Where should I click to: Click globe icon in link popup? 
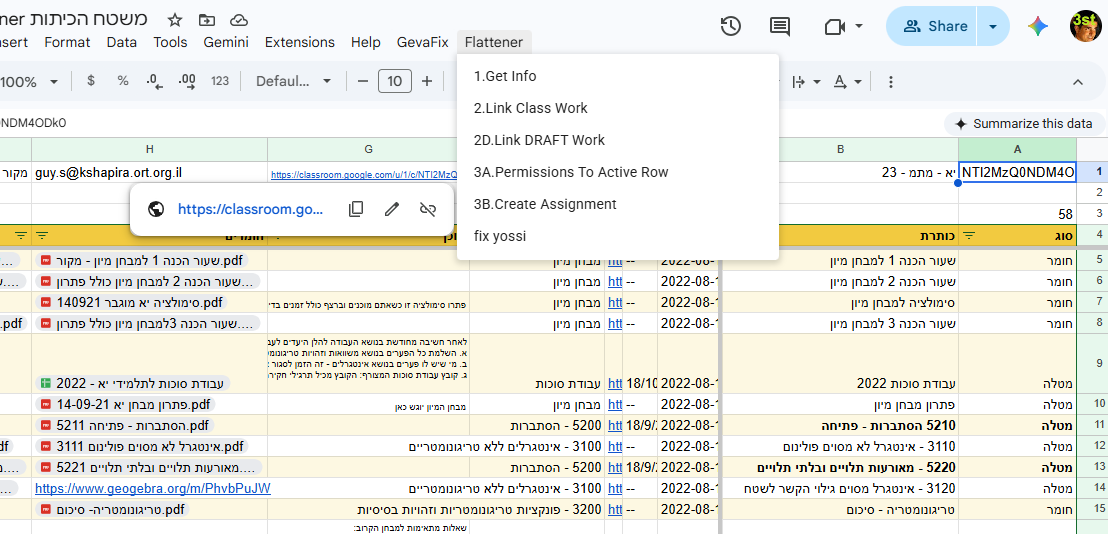[x=156, y=209]
